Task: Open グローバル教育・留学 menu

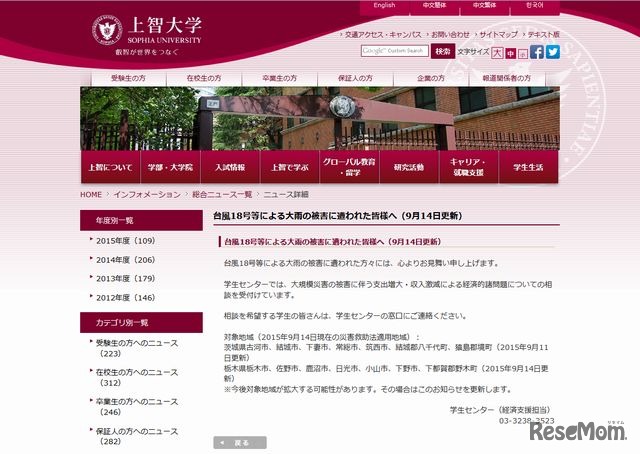Action: [x=349, y=167]
